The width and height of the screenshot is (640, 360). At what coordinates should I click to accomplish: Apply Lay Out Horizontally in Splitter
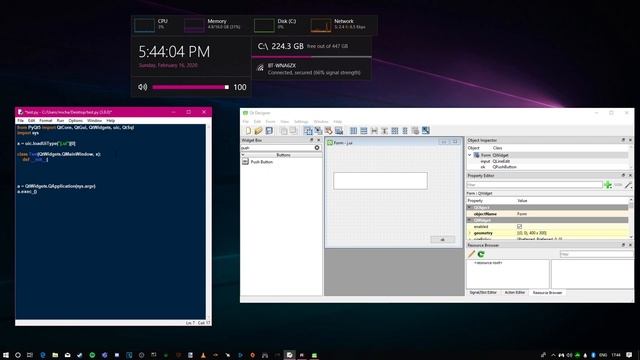tap(374, 131)
